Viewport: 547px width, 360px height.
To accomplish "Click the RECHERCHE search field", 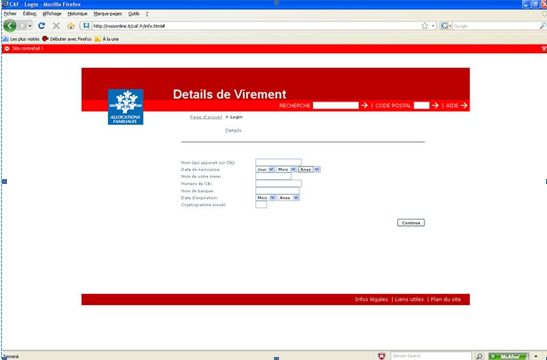I will point(336,105).
